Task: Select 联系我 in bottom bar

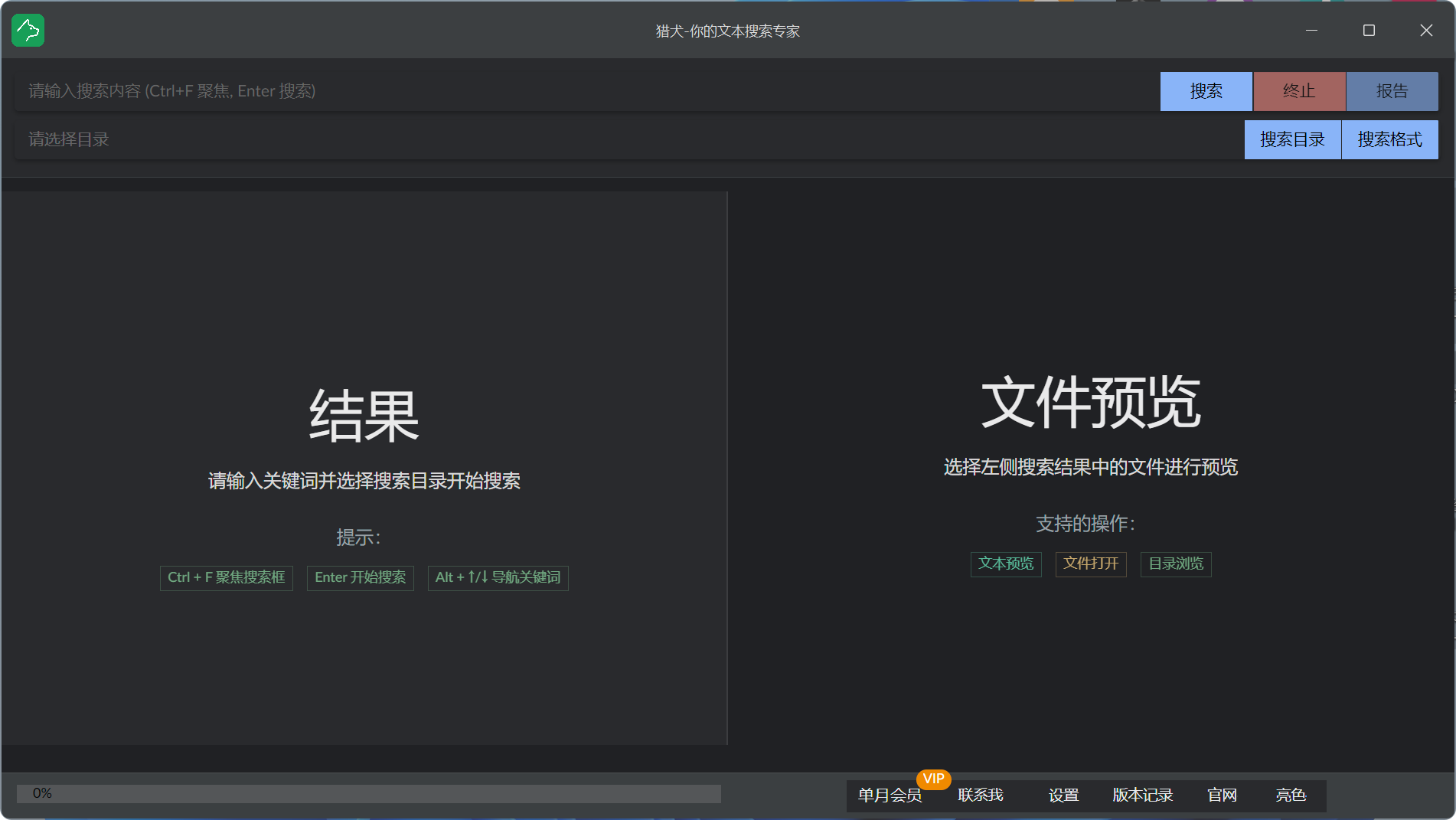Action: 980,795
